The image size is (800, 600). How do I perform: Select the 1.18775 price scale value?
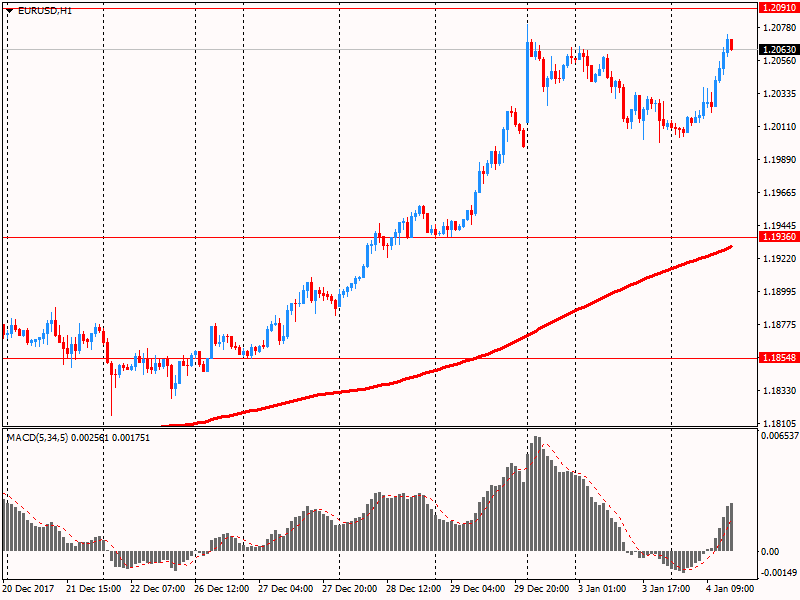point(780,324)
